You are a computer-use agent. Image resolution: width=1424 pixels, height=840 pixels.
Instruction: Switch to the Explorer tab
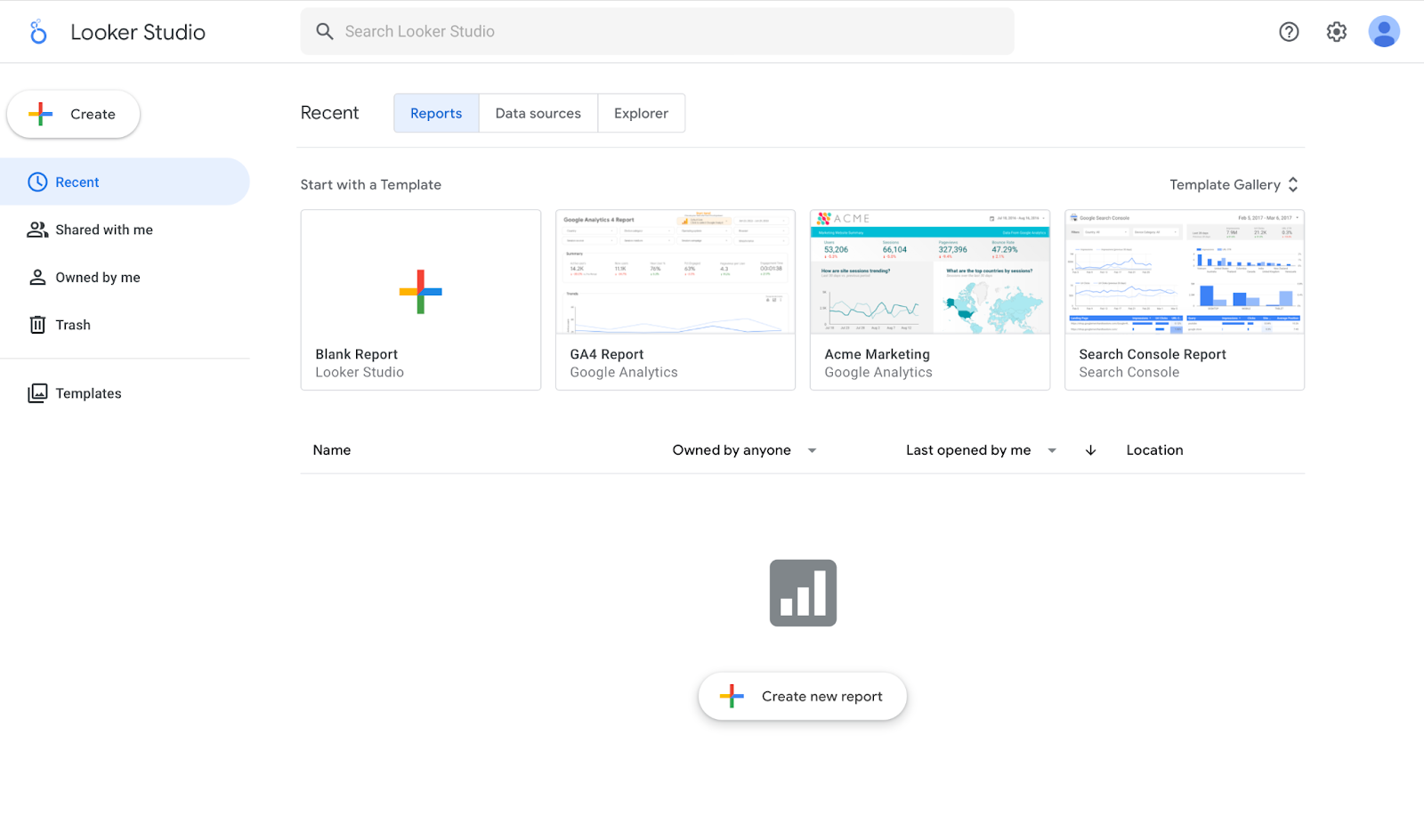click(641, 113)
